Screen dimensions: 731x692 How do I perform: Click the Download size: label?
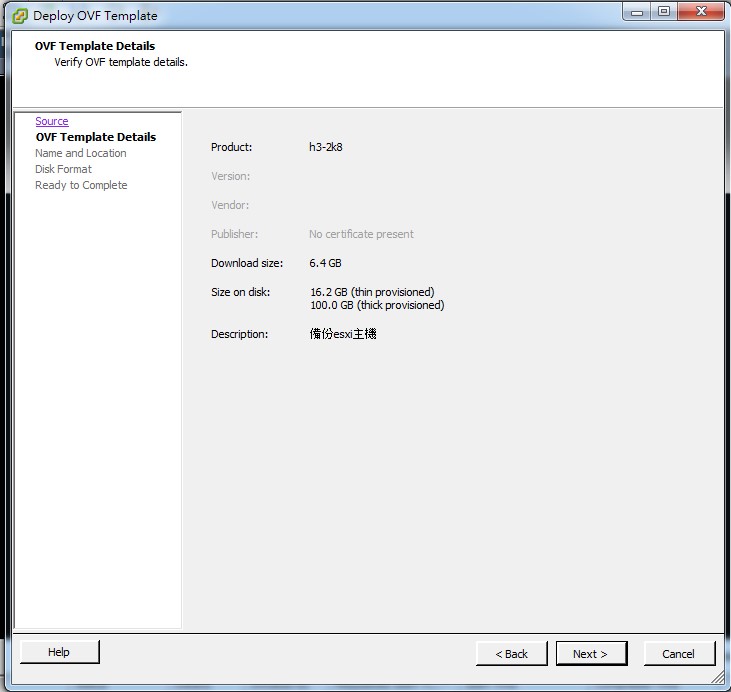247,263
